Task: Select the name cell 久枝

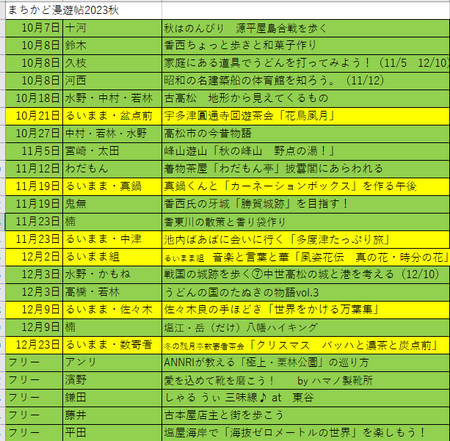Action: tap(112, 63)
